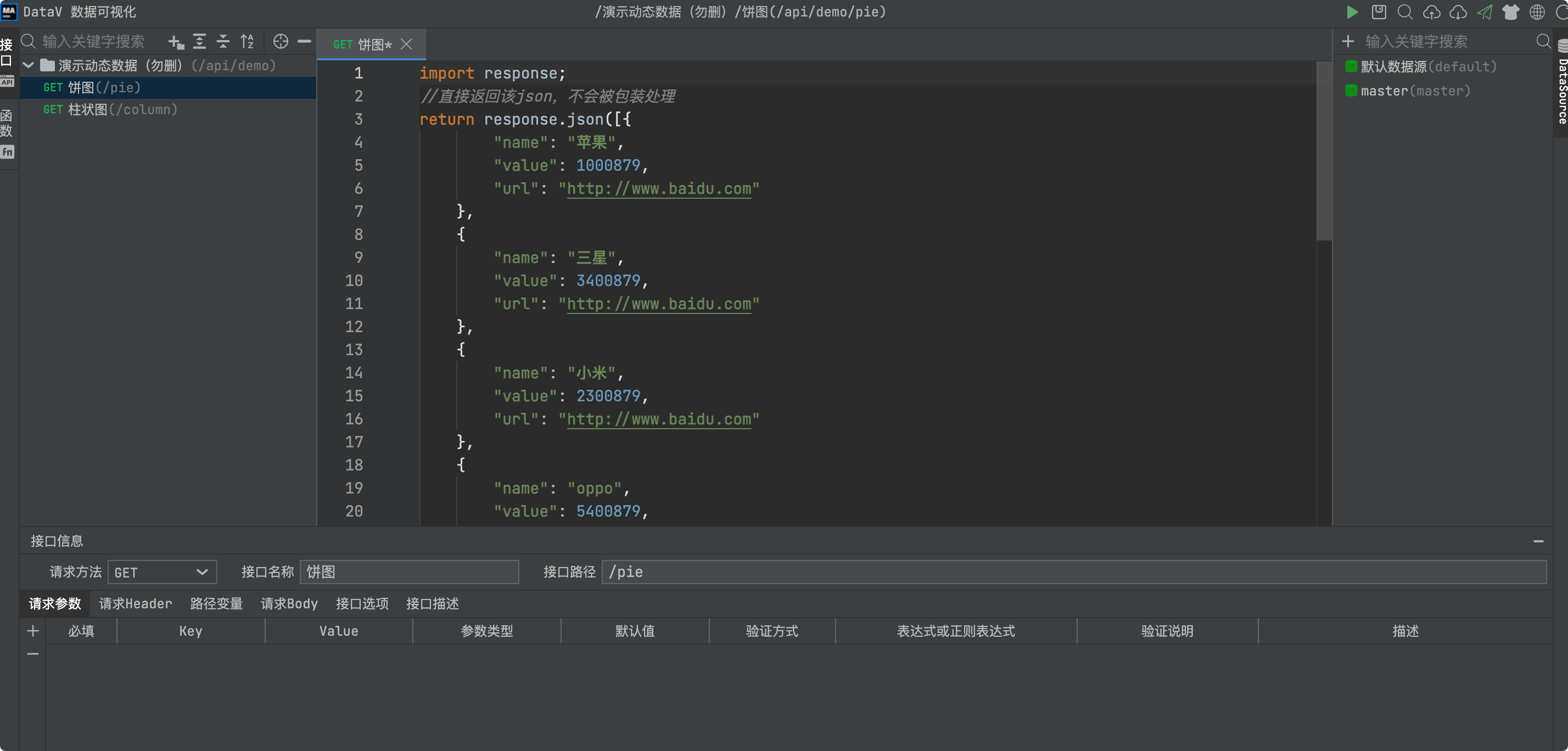Collapse the 演示动态数据 folder chevron

[28, 65]
